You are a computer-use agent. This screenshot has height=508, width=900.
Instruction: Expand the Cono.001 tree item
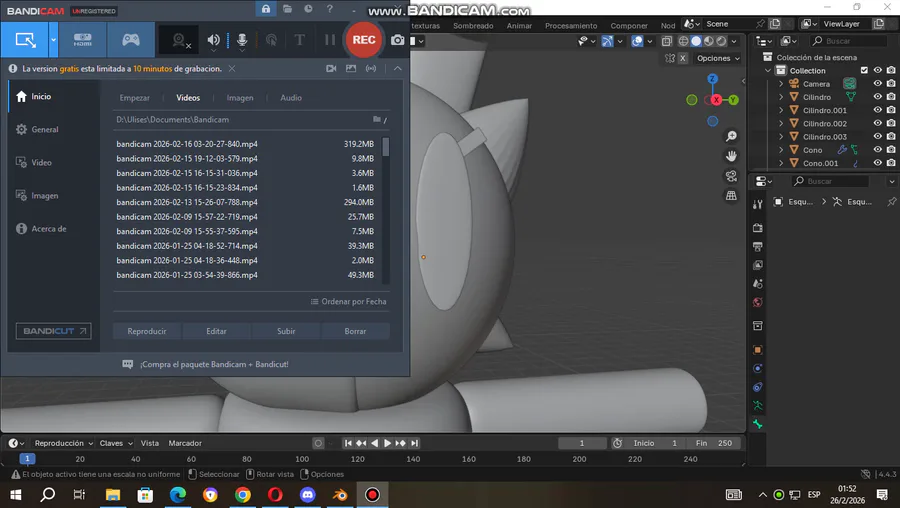point(781,163)
